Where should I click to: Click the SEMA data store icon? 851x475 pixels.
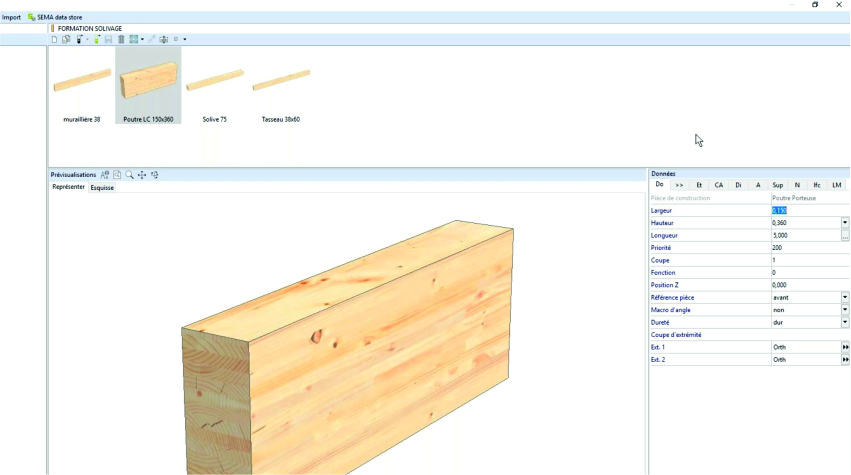pos(31,17)
